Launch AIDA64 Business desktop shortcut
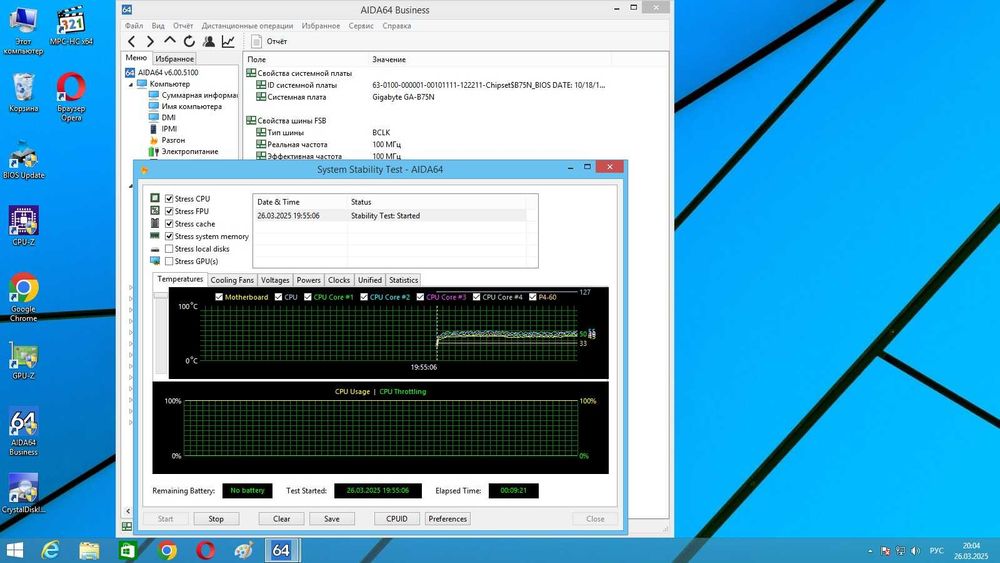 click(x=24, y=432)
